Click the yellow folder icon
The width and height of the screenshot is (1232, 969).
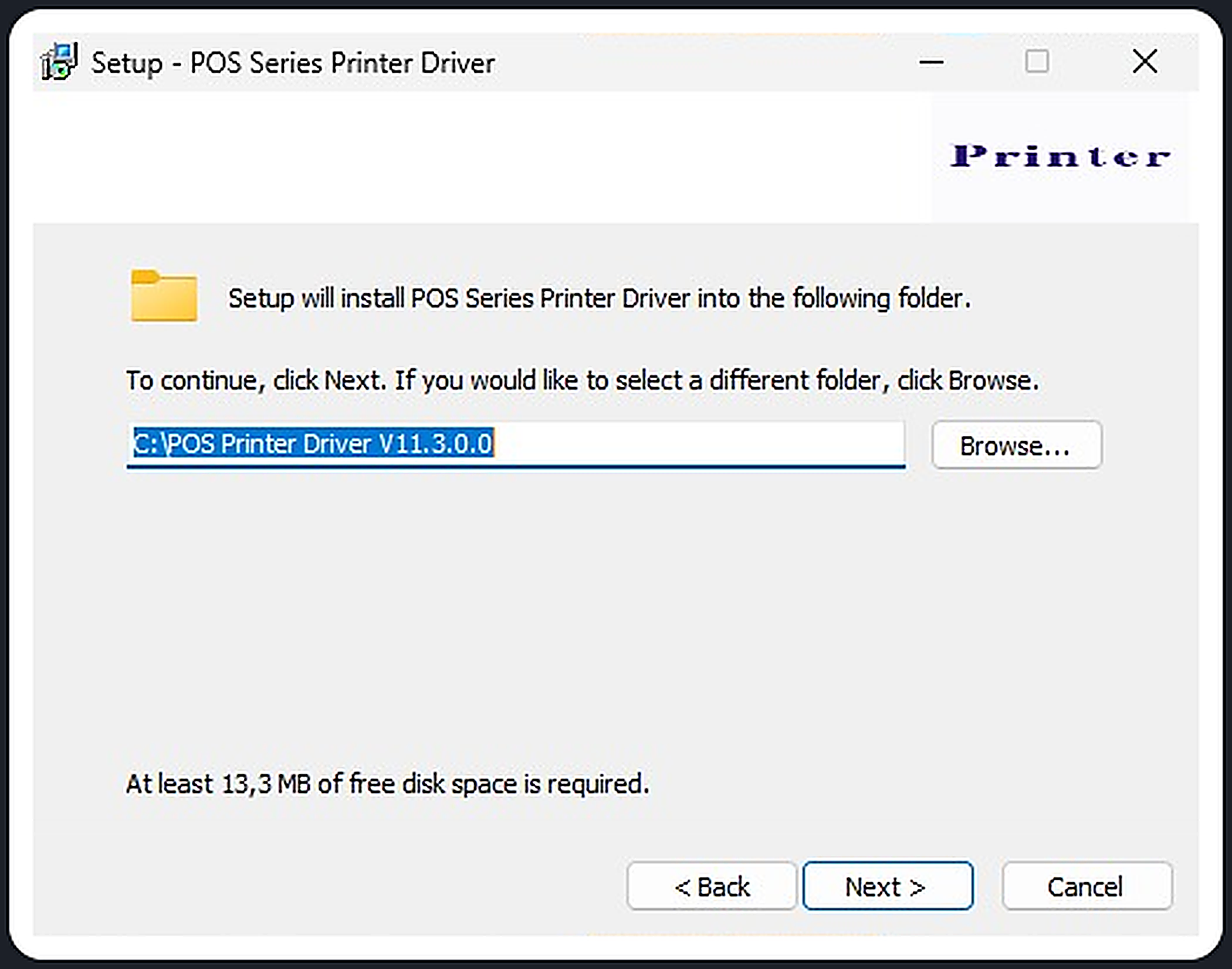tap(164, 296)
